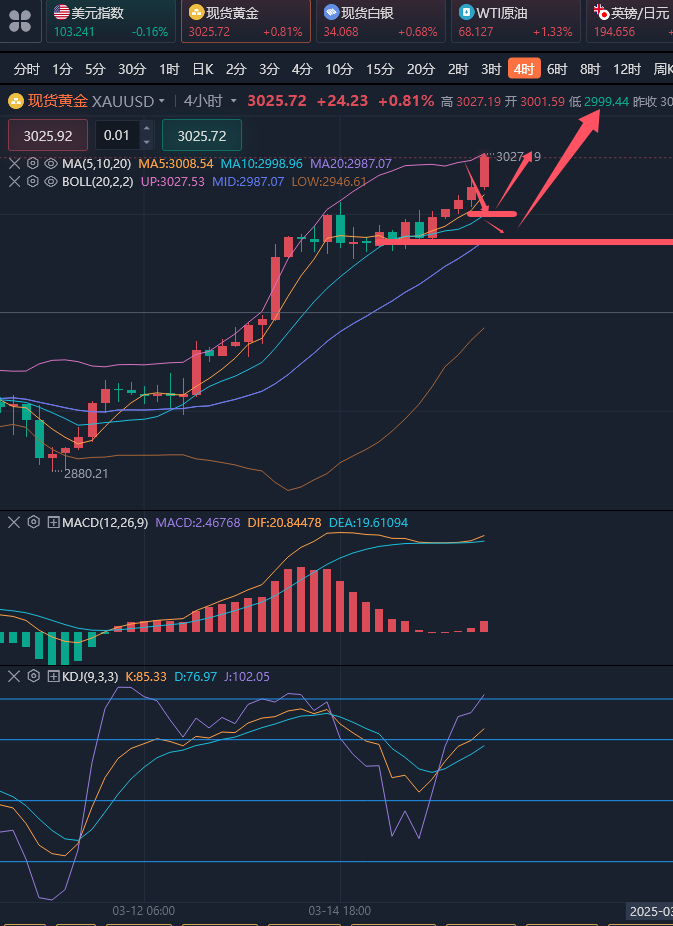Switch to the 6时 timeframe tab
This screenshot has height=926, width=673.
tap(557, 70)
